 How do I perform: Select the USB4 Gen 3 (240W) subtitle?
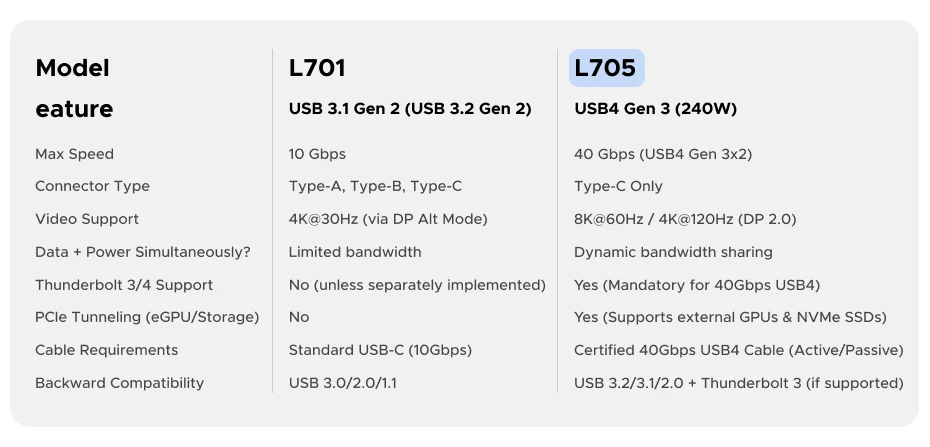(655, 109)
